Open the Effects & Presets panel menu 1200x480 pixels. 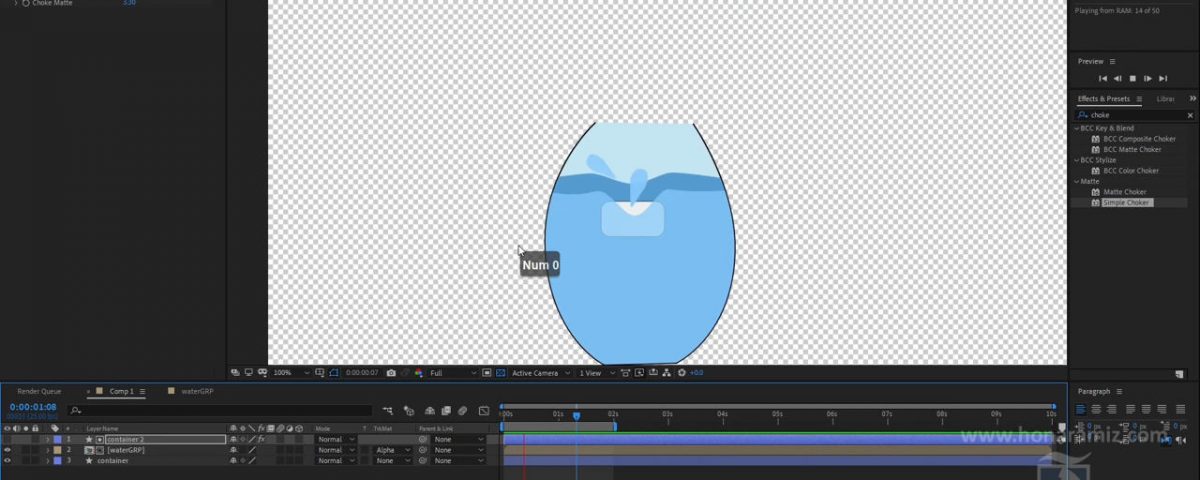pos(1139,99)
